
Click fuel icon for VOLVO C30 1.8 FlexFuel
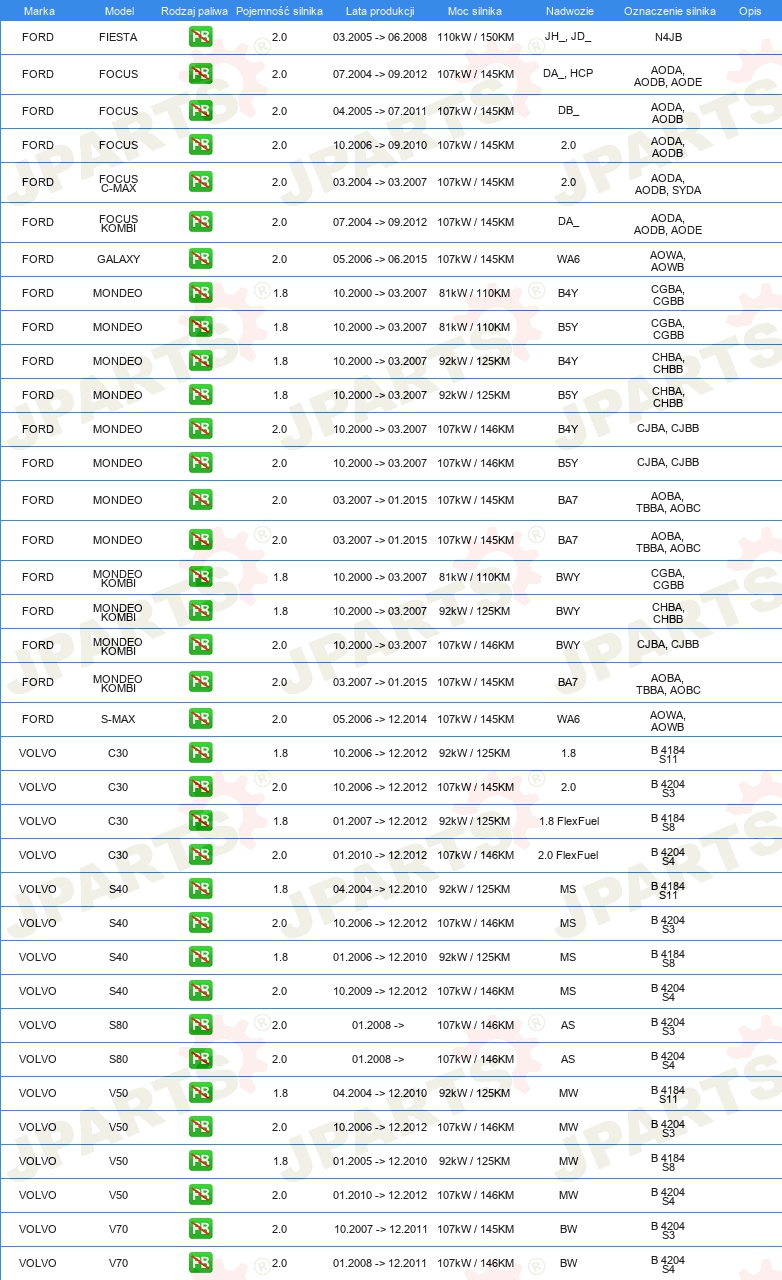[x=200, y=821]
